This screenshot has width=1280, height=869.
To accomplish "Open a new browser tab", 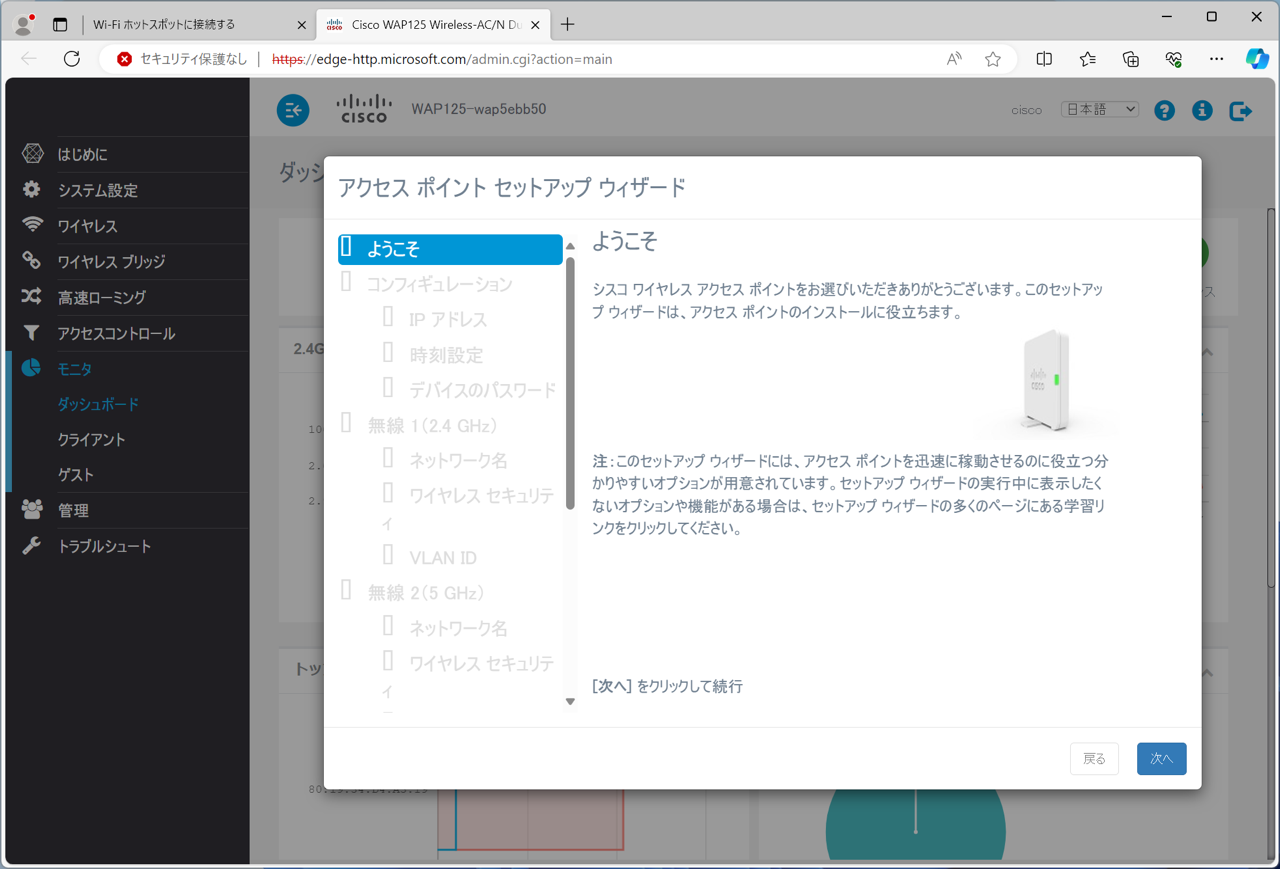I will 568,24.
